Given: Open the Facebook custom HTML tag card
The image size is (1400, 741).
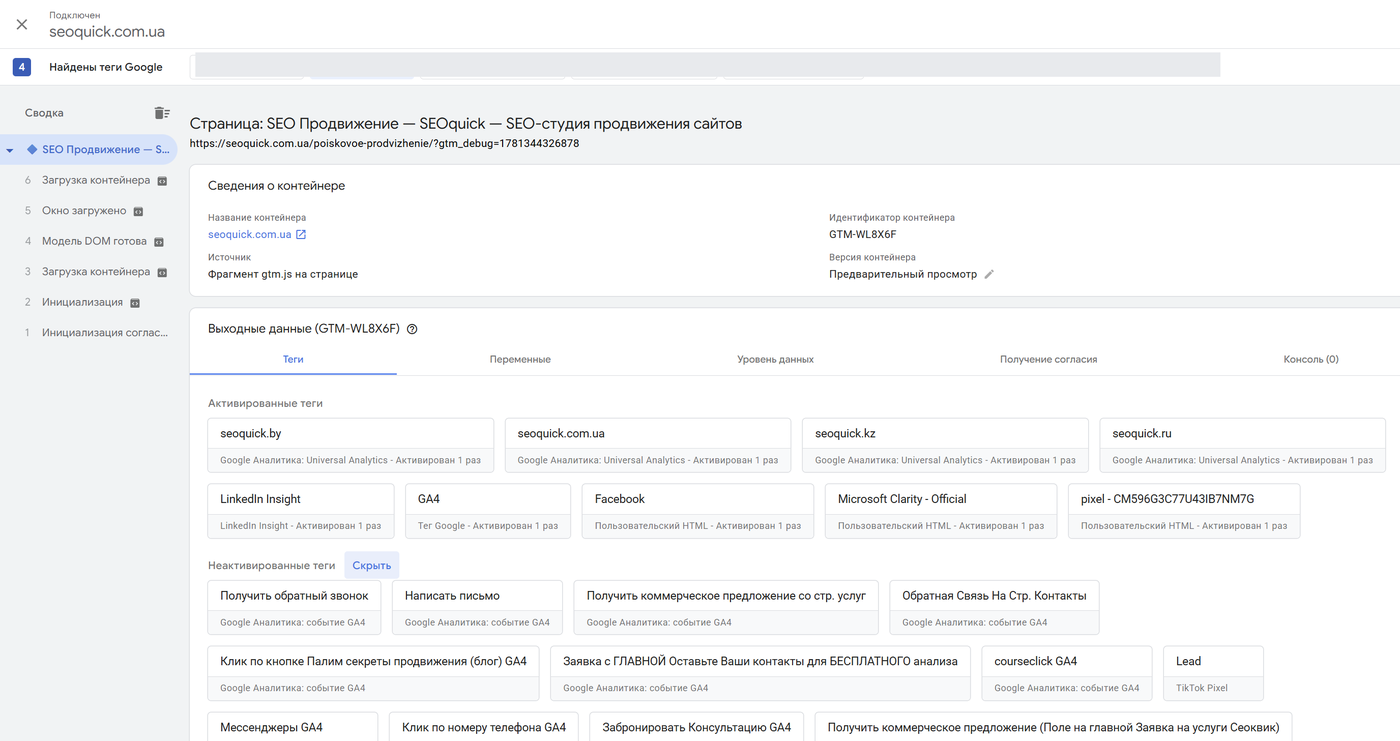Looking at the screenshot, I should [698, 511].
